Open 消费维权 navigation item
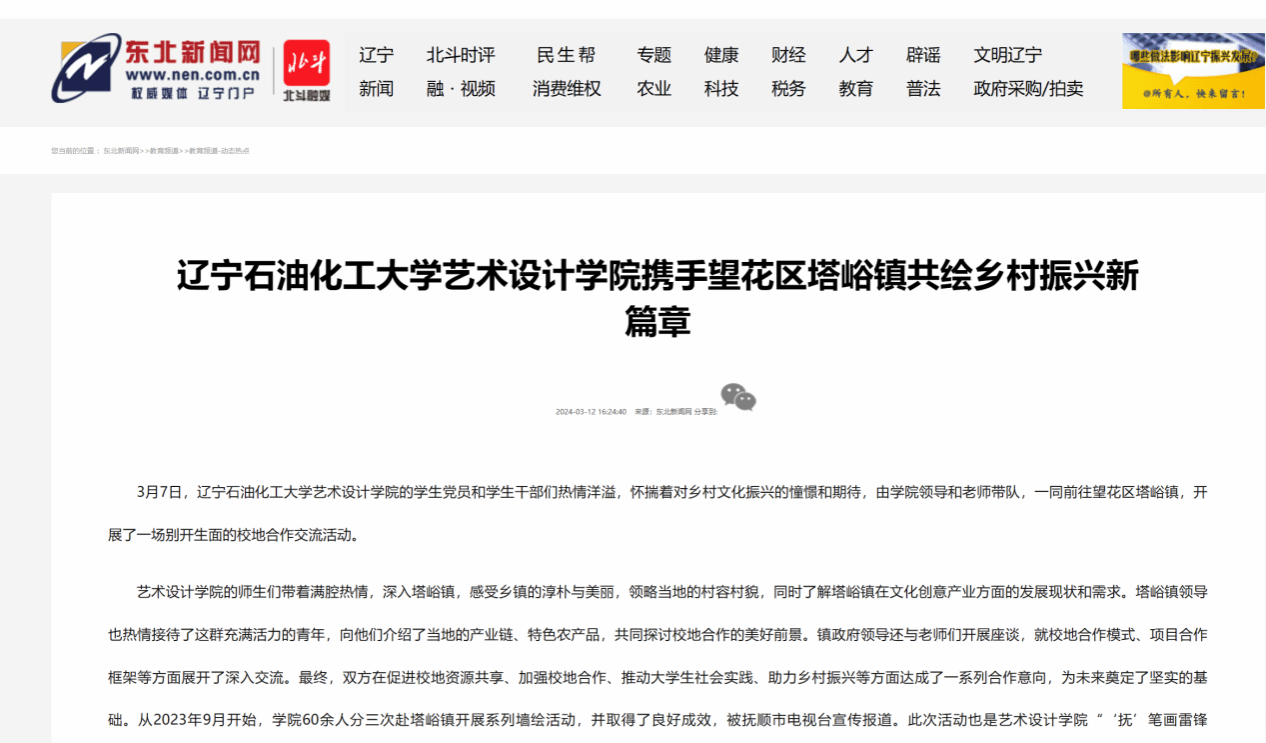This screenshot has width=1266, height=743. pyautogui.click(x=566, y=89)
